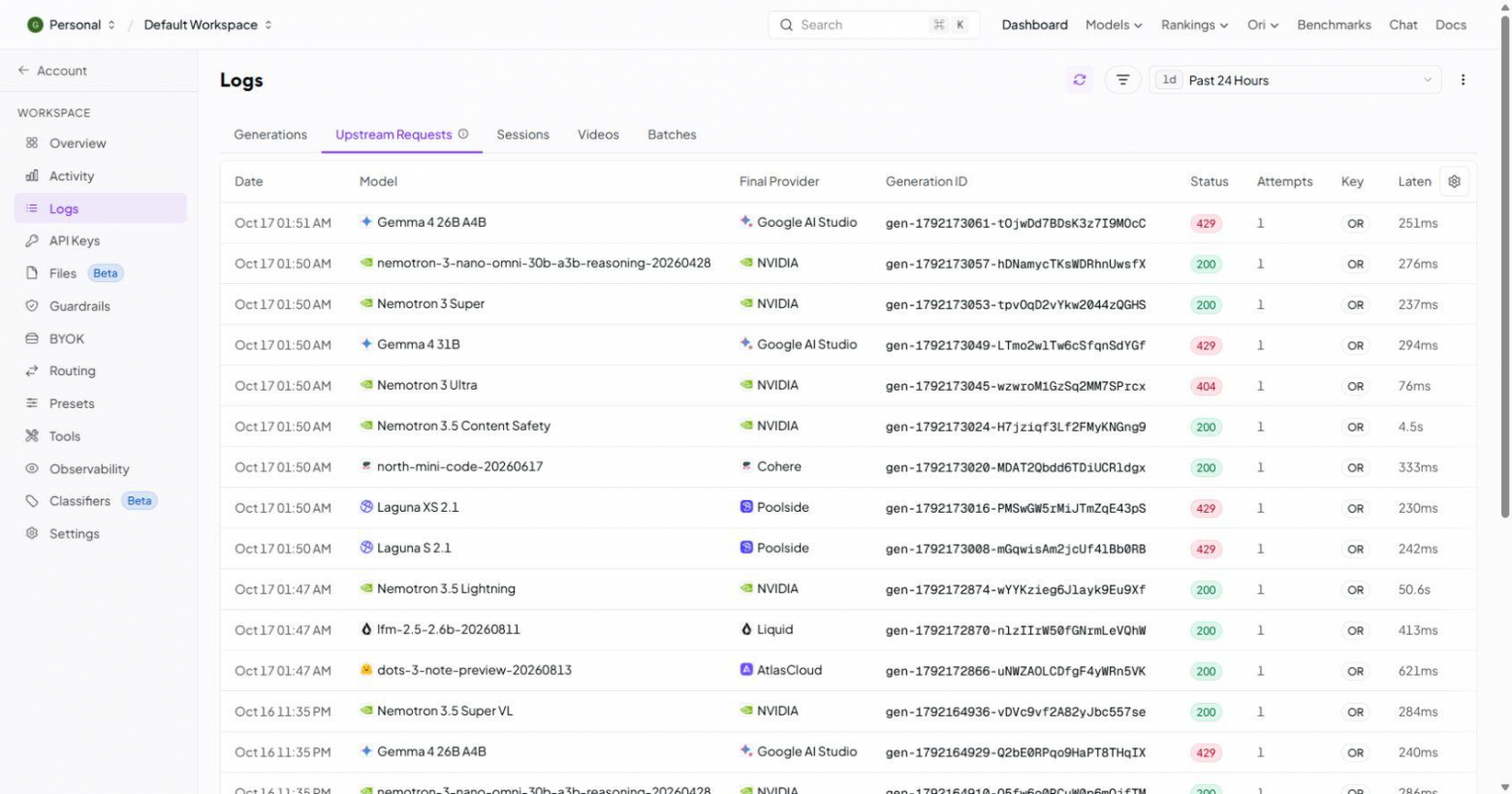The width and height of the screenshot is (1512, 794).
Task: Click the 404 status badge
Action: coord(1206,386)
